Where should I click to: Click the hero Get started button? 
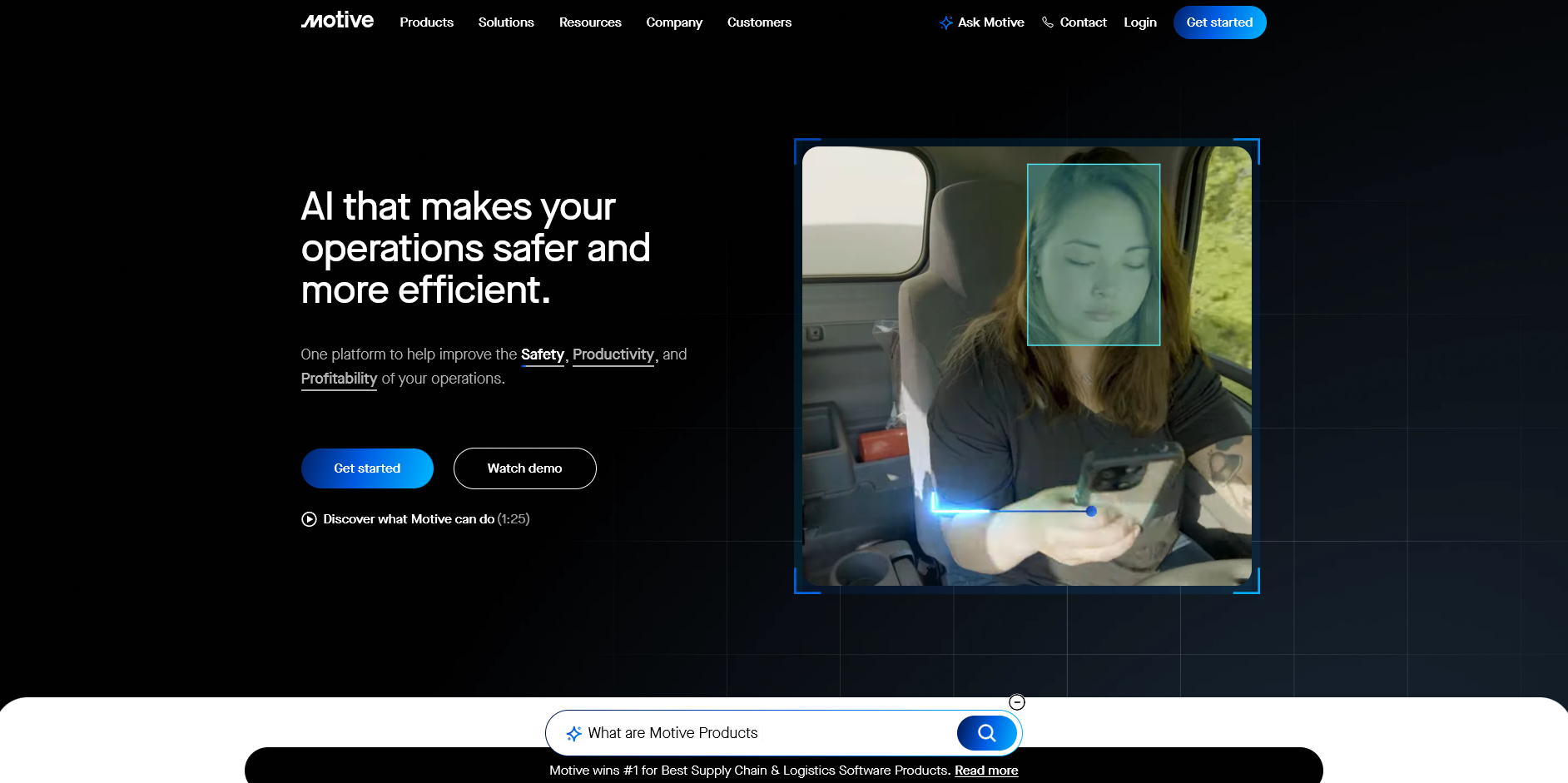pyautogui.click(x=367, y=468)
